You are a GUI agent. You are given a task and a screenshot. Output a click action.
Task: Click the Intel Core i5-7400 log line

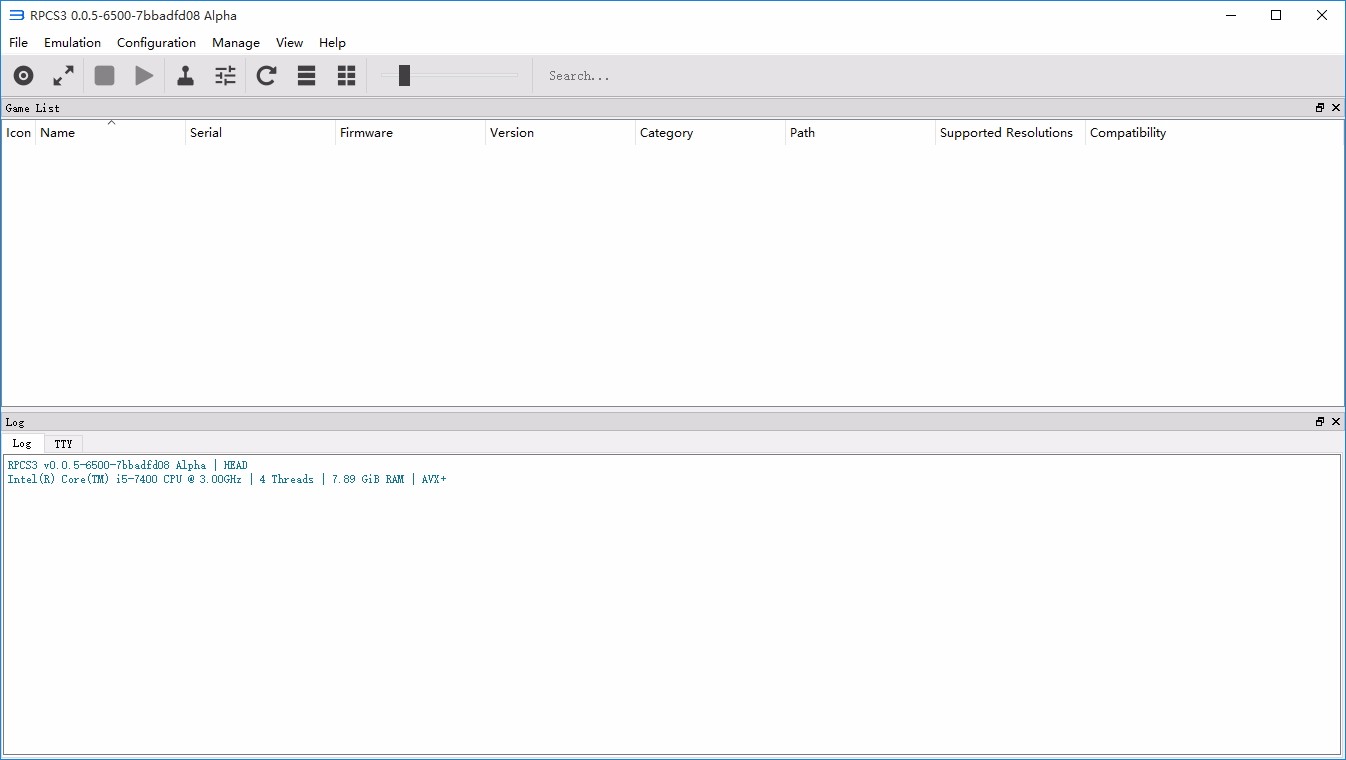coord(227,480)
